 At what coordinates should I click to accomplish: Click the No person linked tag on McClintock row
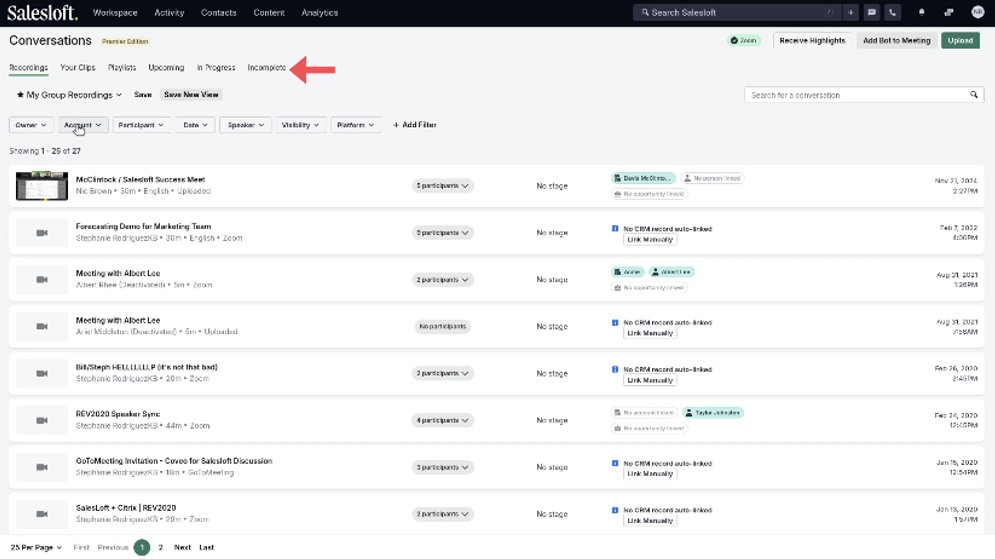712,178
